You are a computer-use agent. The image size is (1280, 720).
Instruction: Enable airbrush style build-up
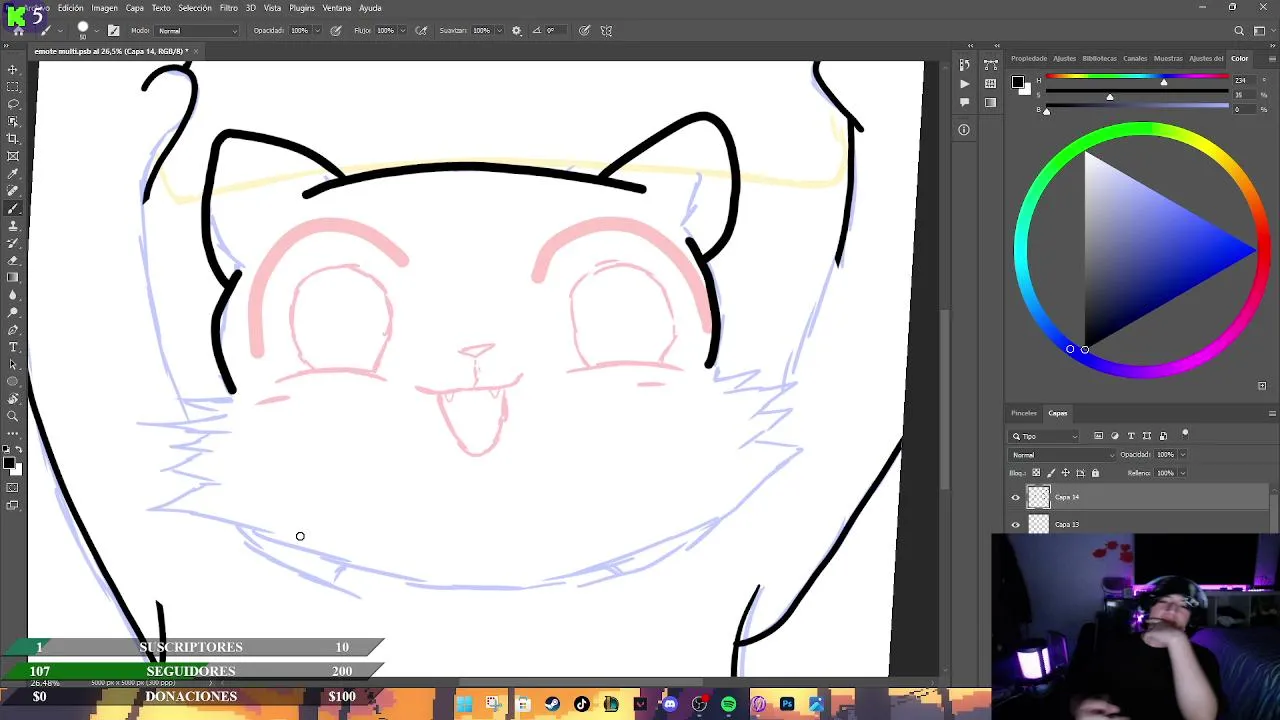[421, 30]
